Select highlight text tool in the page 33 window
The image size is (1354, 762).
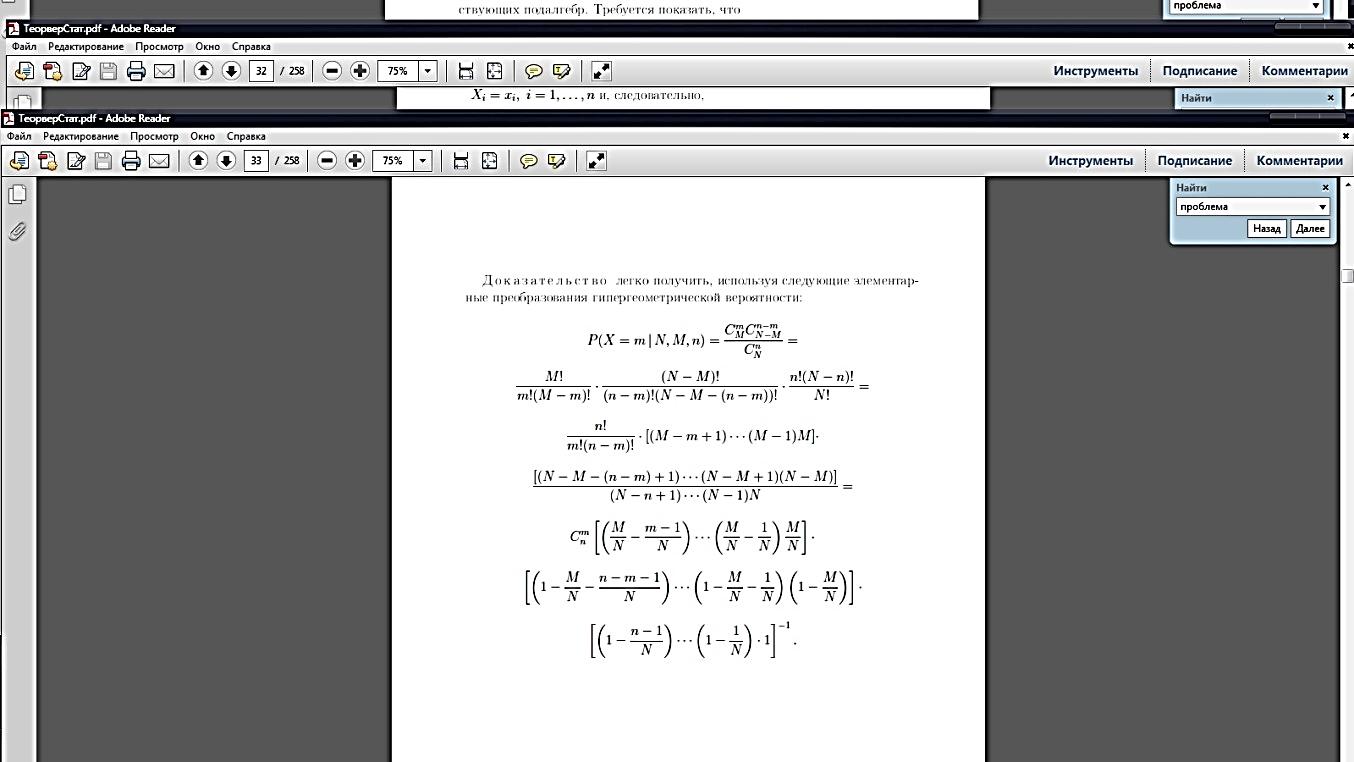557,160
